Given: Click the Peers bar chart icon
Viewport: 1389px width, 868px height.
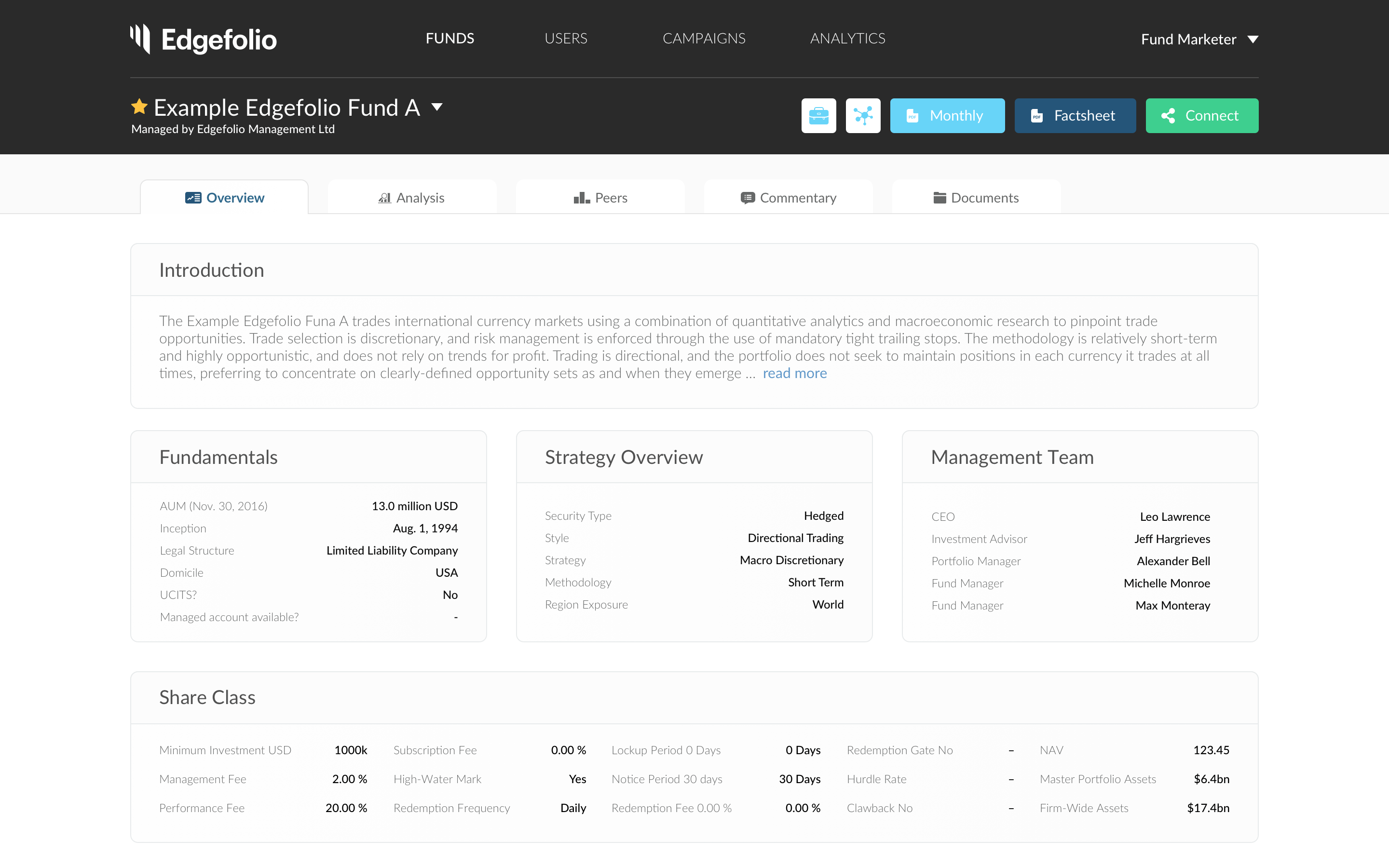Looking at the screenshot, I should (x=582, y=198).
